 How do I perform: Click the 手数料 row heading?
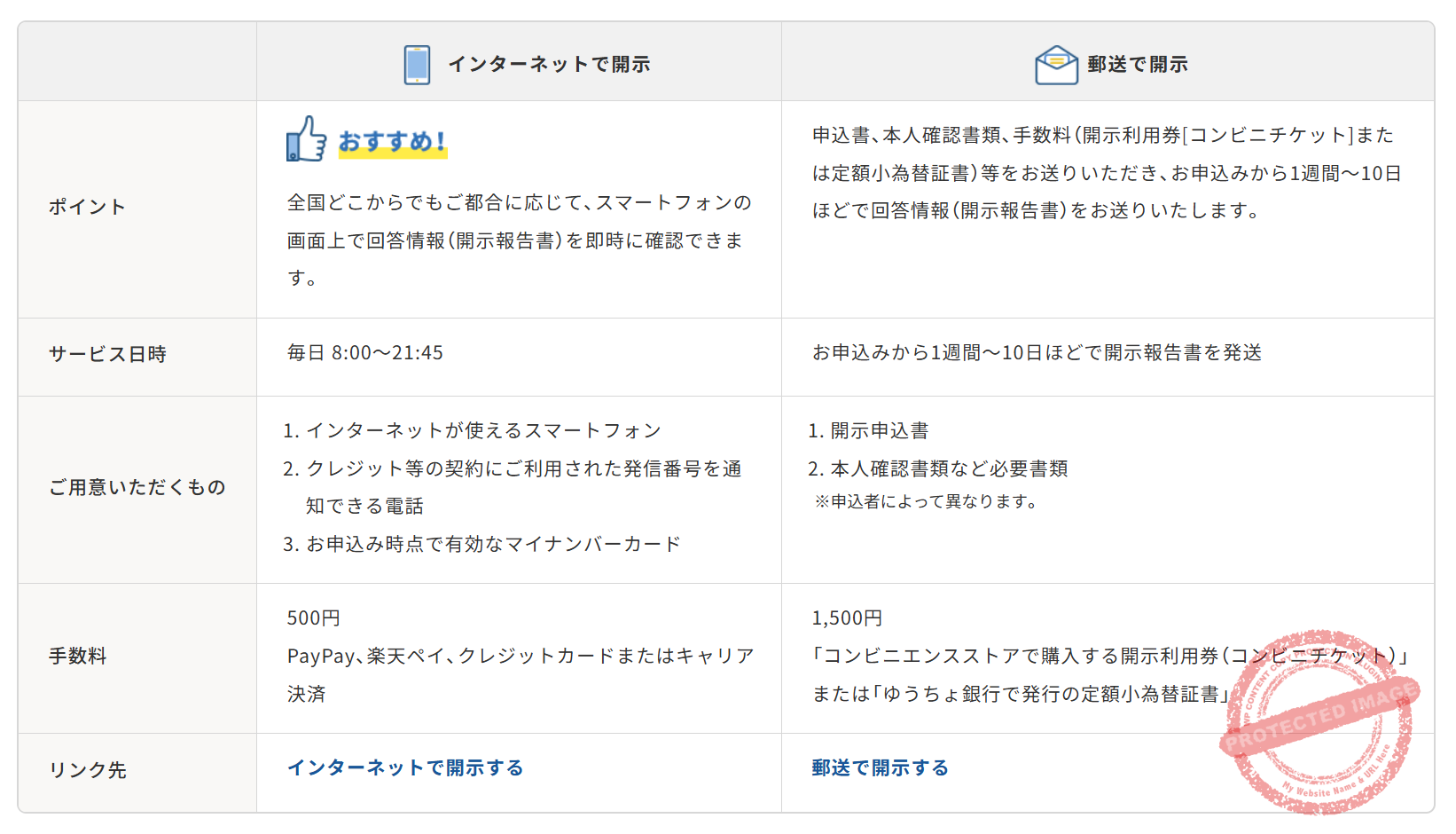tap(79, 656)
